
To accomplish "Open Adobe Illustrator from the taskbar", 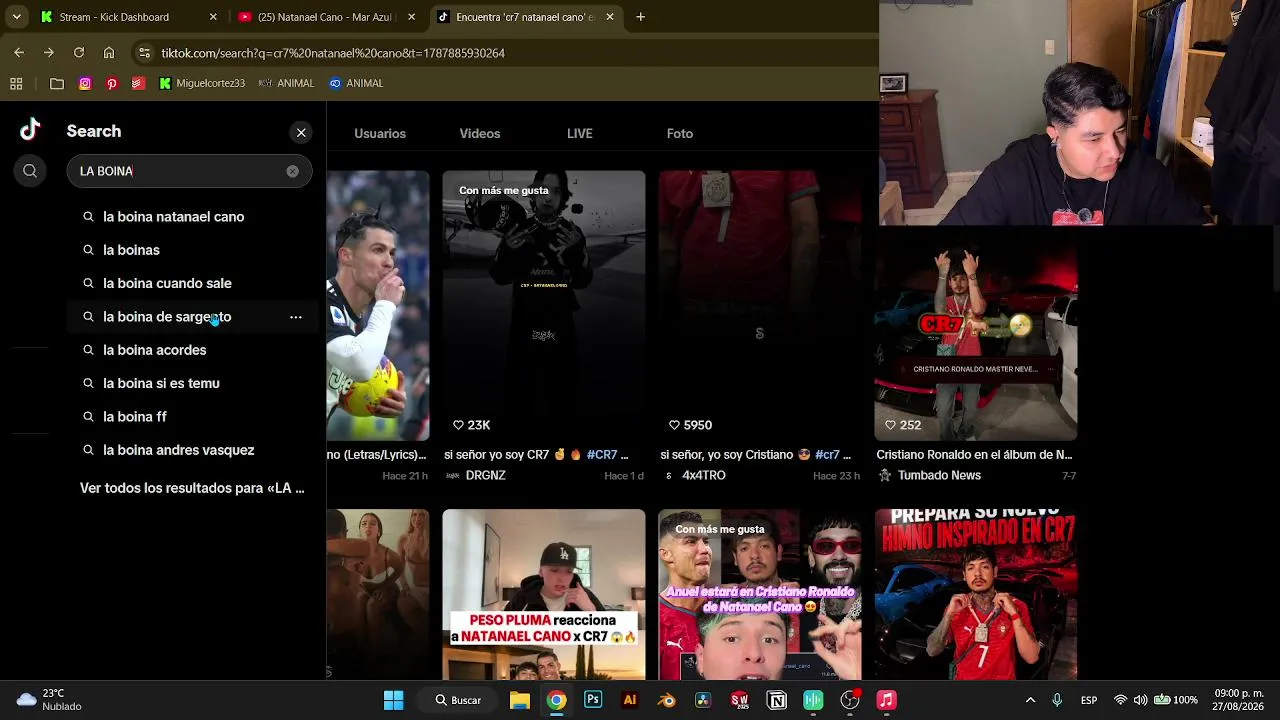I will (x=630, y=700).
